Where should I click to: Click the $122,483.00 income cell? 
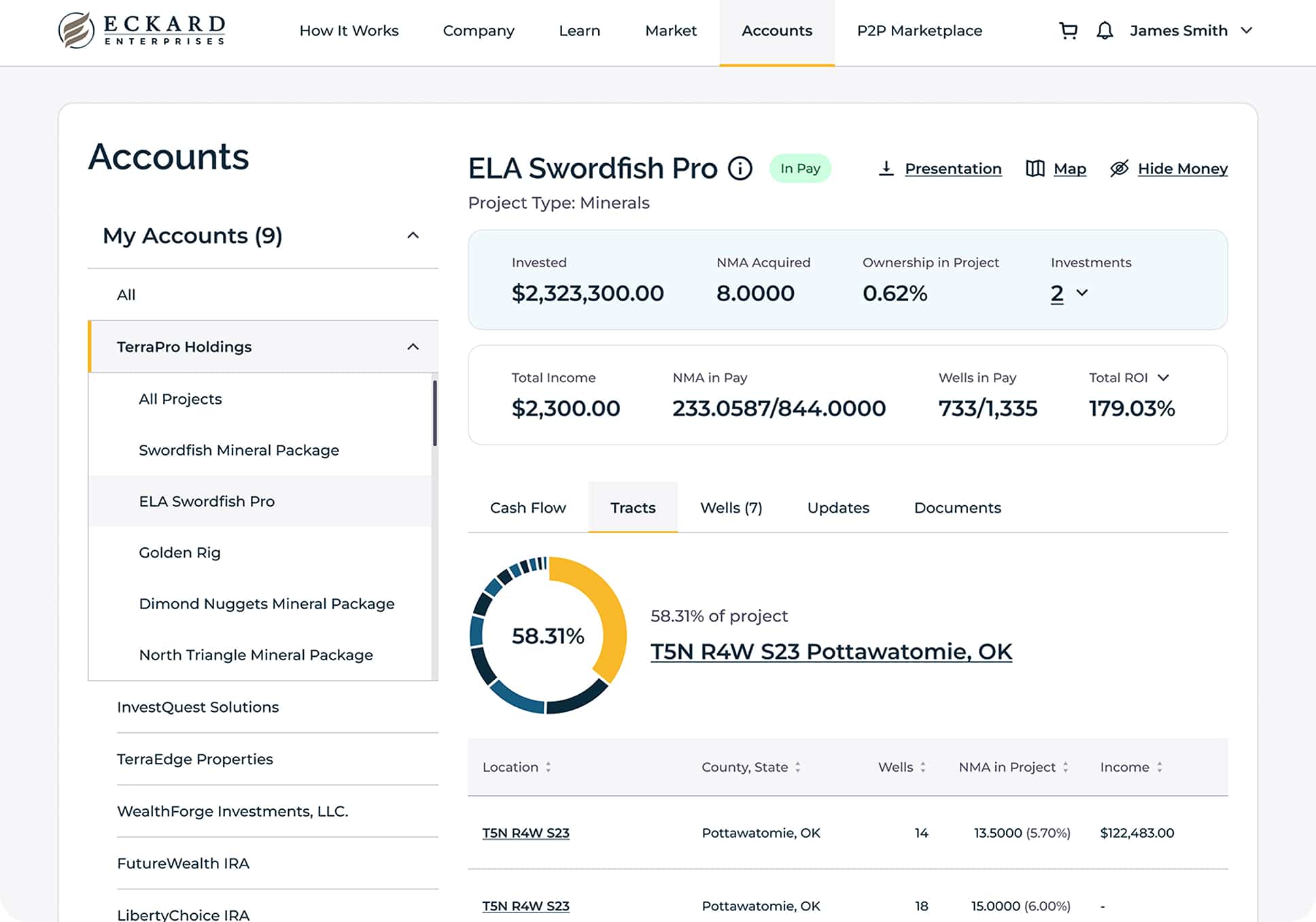[x=1137, y=833]
